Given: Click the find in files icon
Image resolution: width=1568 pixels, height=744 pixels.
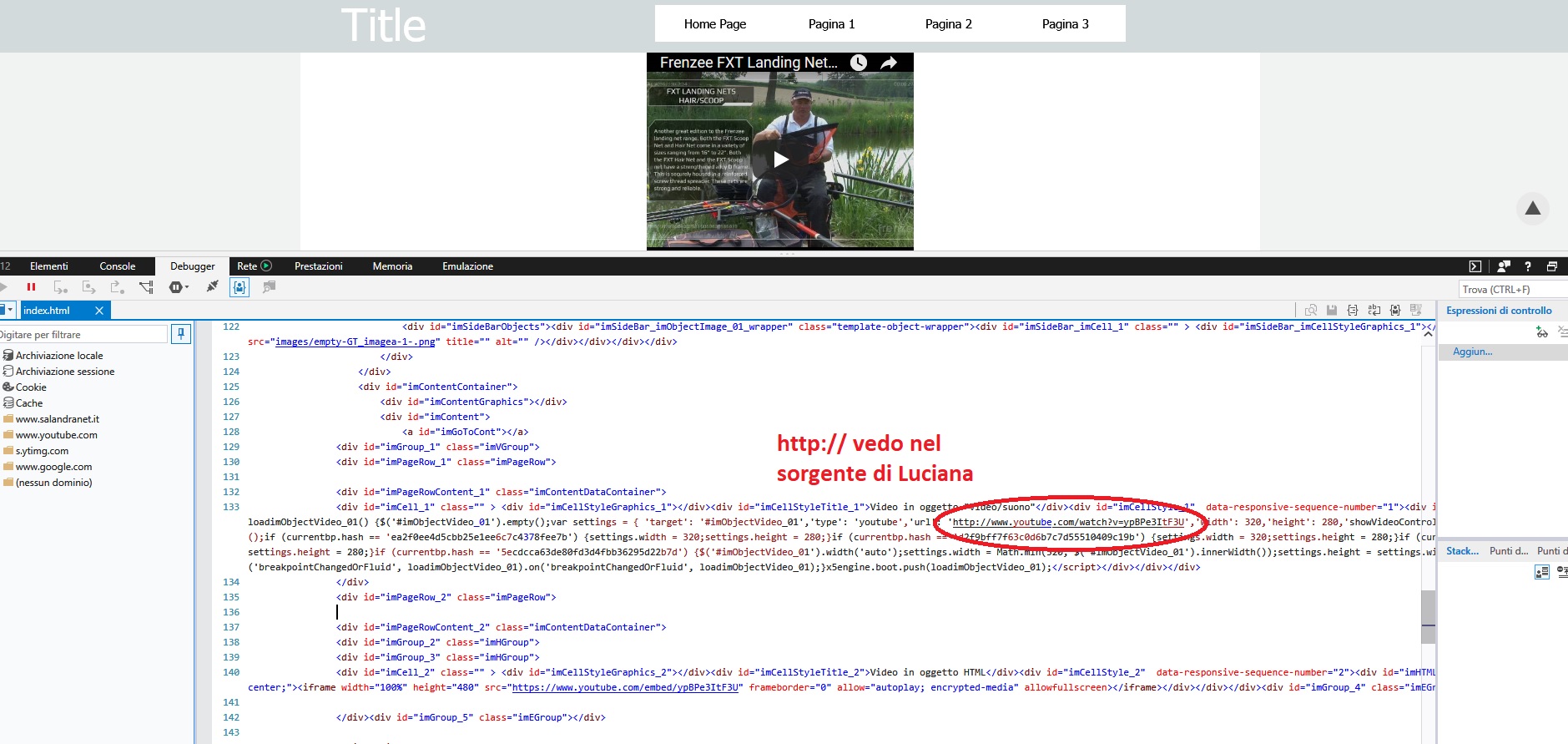Looking at the screenshot, I should tap(1311, 310).
